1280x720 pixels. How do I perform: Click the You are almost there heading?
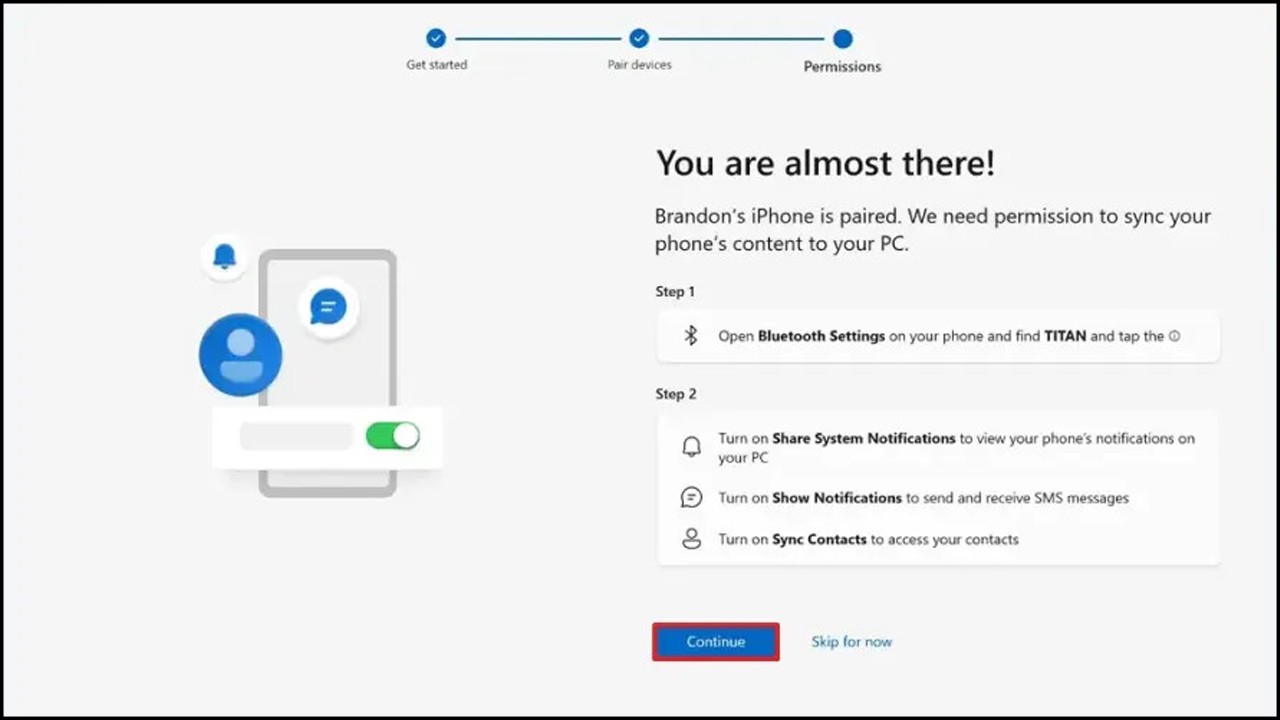pos(824,162)
